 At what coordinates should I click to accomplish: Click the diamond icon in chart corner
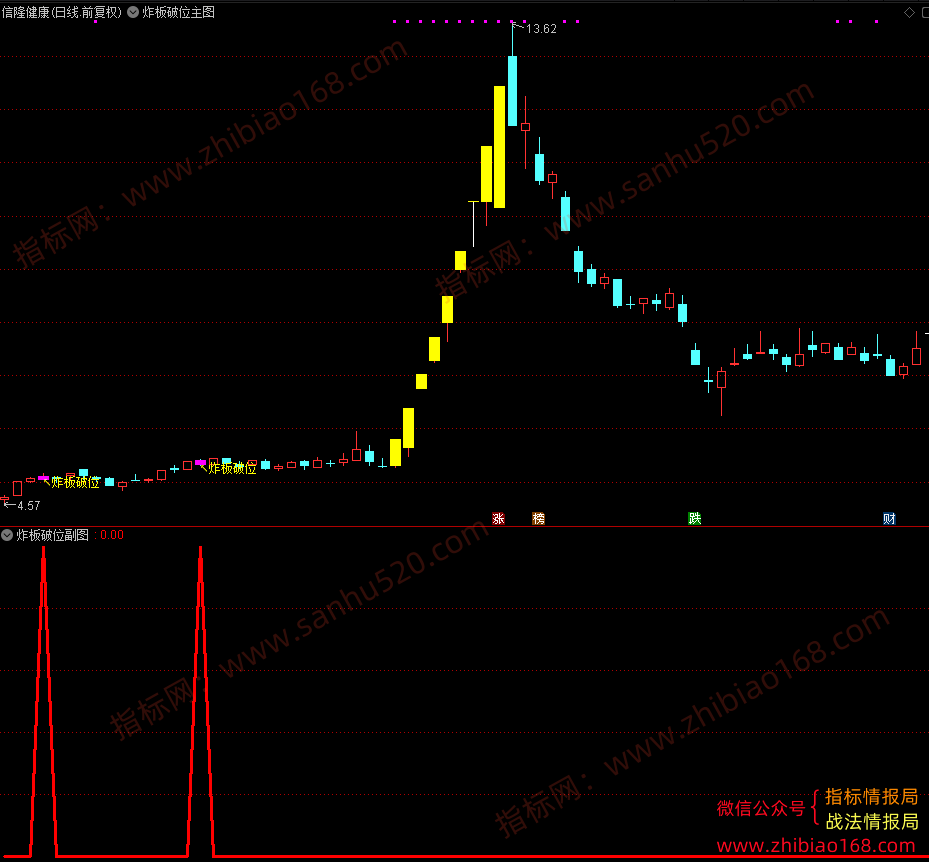click(x=909, y=12)
